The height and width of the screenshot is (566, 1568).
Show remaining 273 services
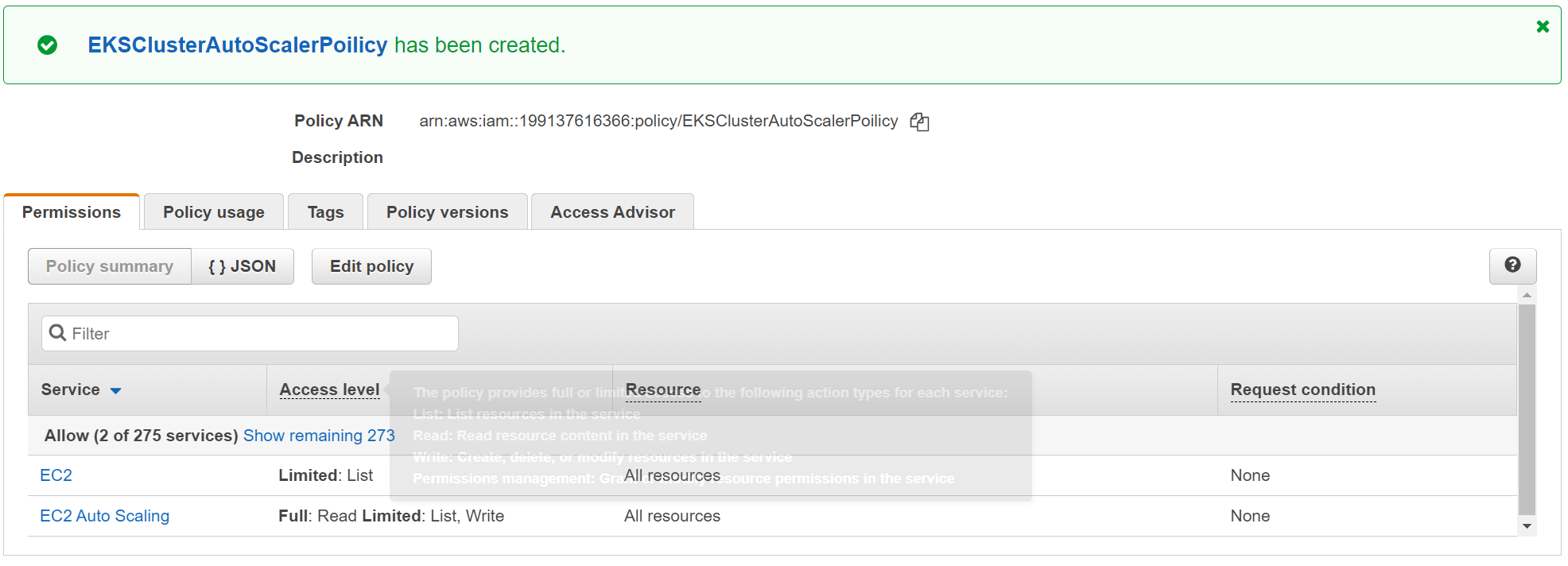tap(319, 436)
